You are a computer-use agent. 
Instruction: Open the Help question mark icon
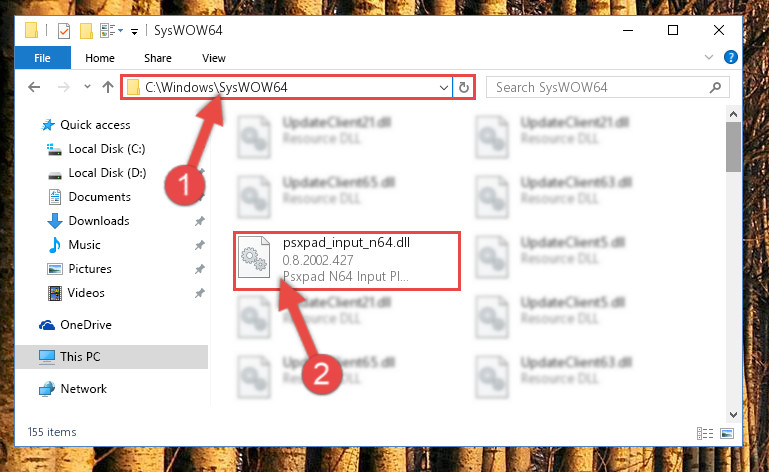[x=731, y=57]
